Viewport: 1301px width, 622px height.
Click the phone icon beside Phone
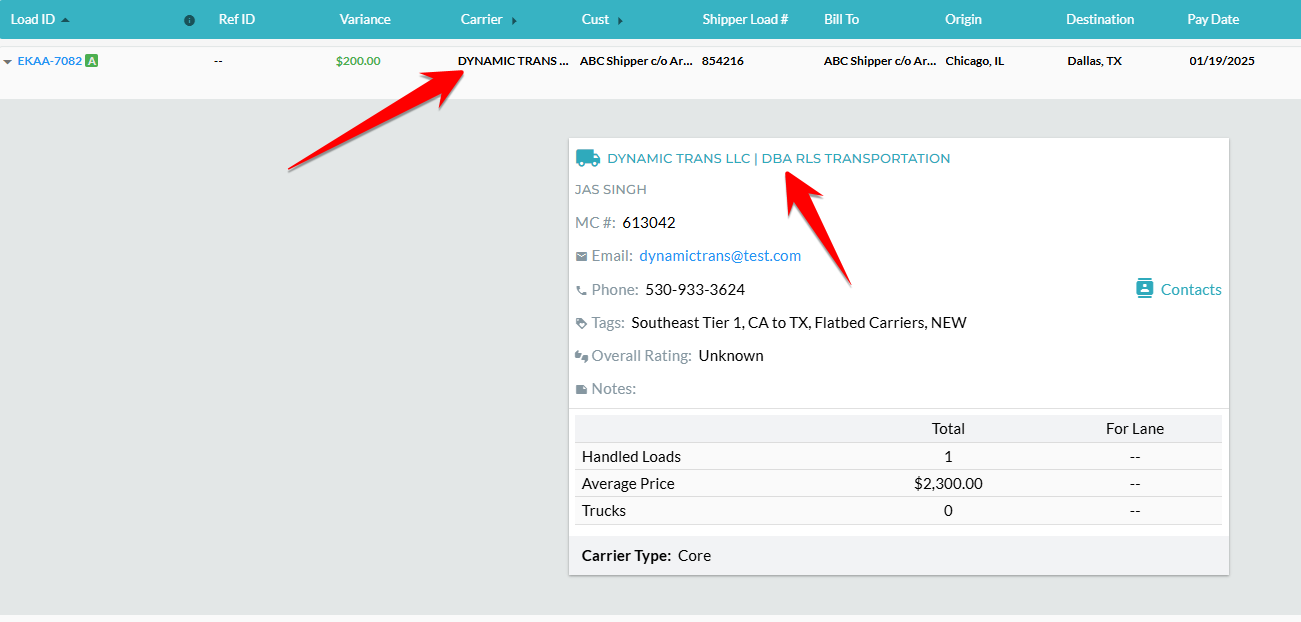pyautogui.click(x=581, y=290)
